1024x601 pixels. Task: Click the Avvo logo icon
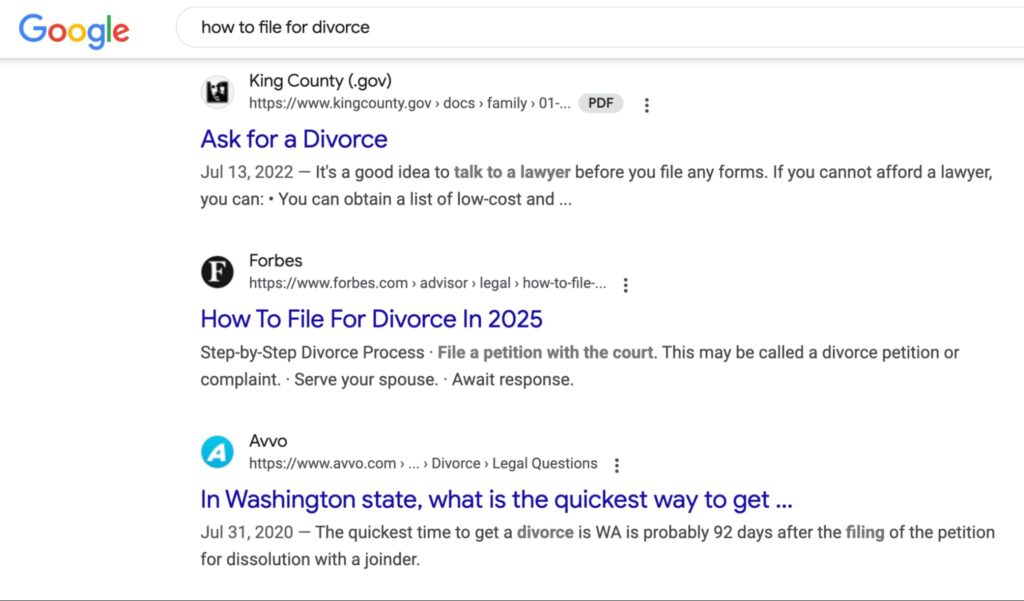click(217, 451)
